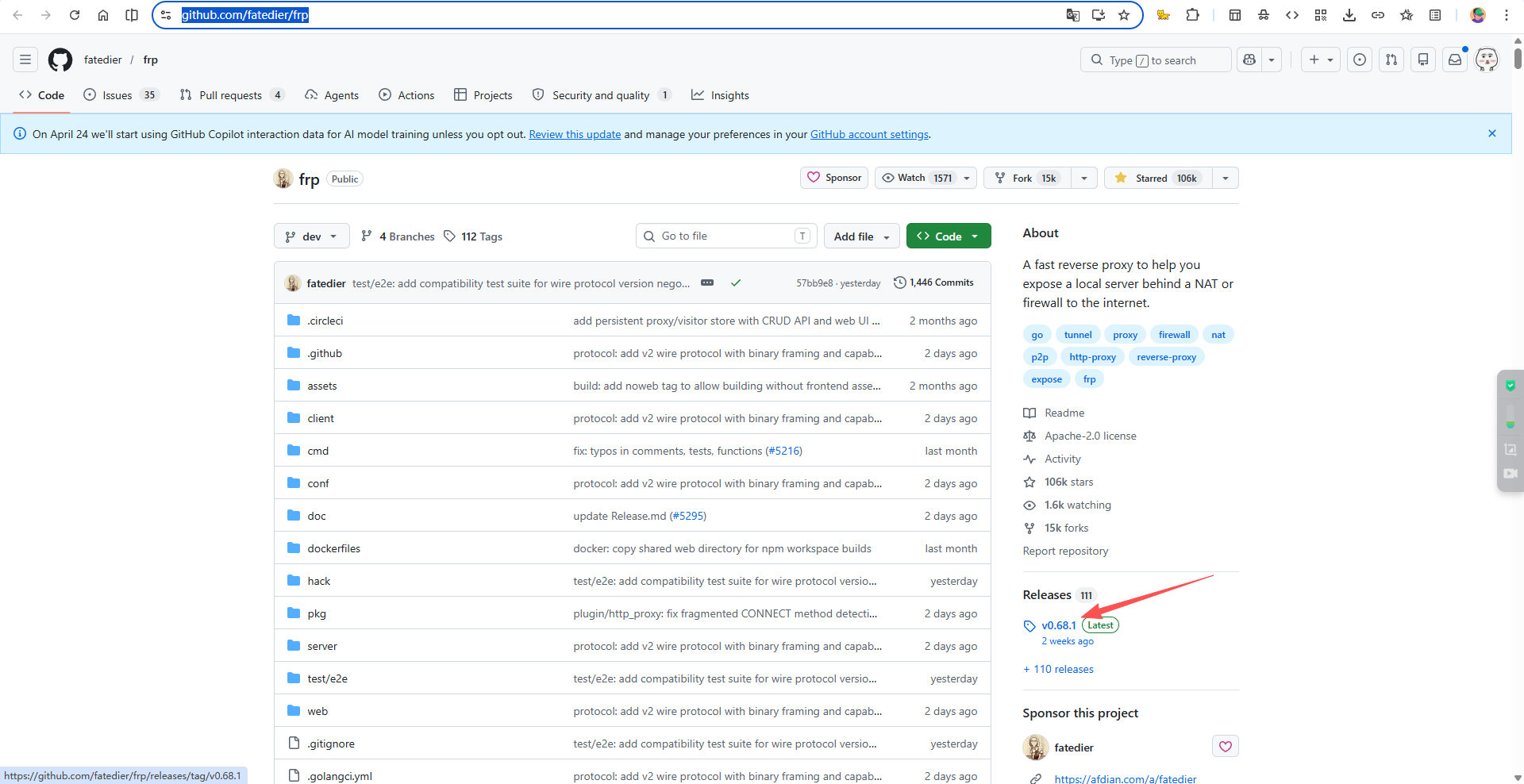Open the fatedier commit author avatar

293,282
